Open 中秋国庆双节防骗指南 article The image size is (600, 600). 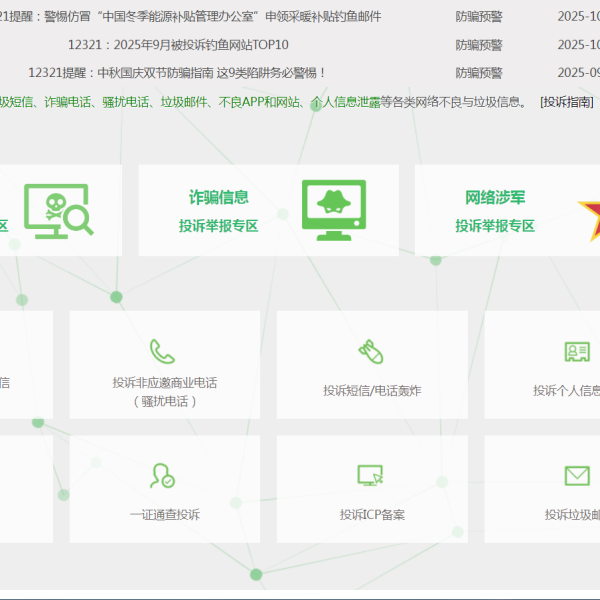[x=177, y=73]
